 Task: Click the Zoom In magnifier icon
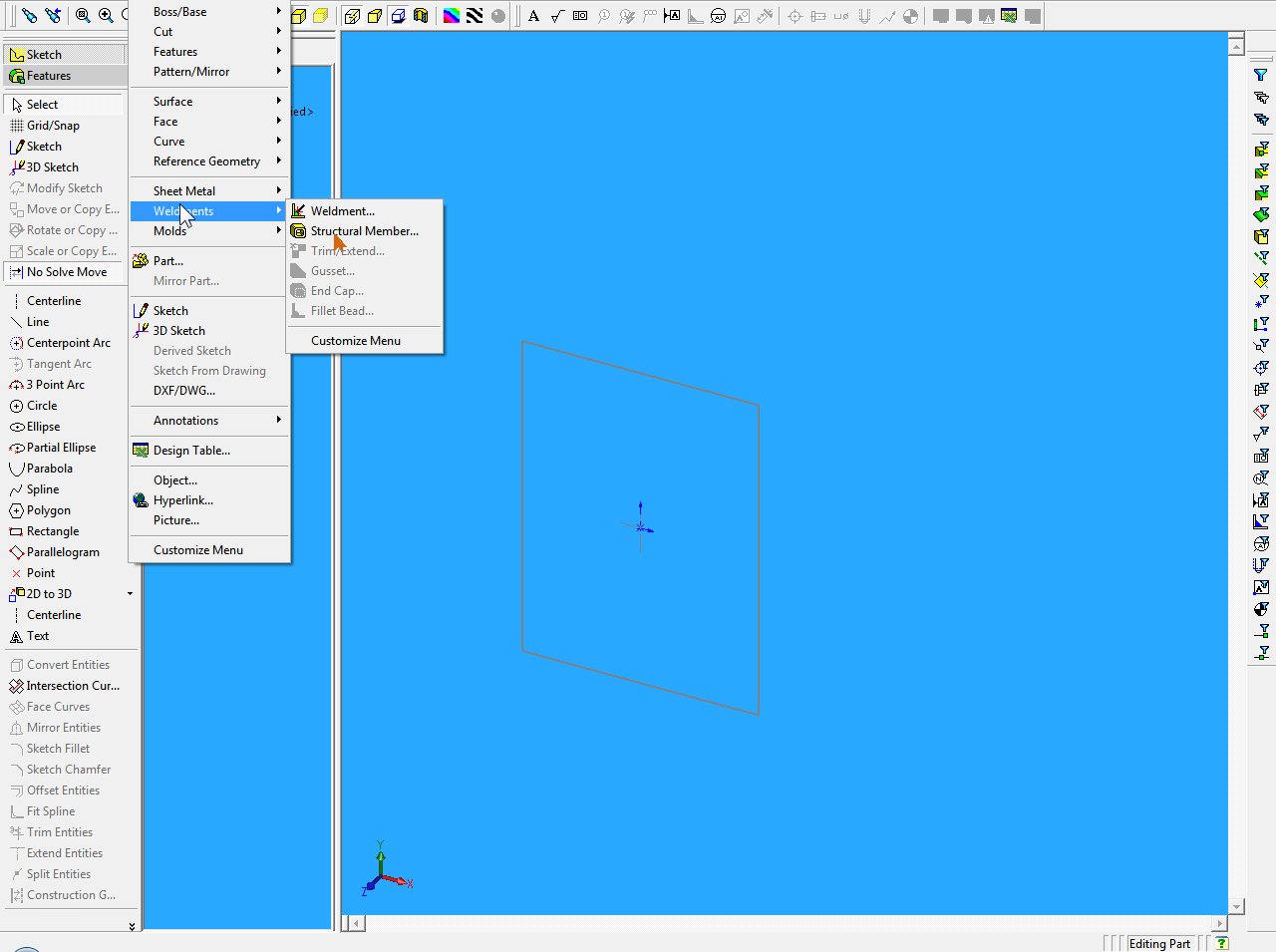click(x=106, y=16)
